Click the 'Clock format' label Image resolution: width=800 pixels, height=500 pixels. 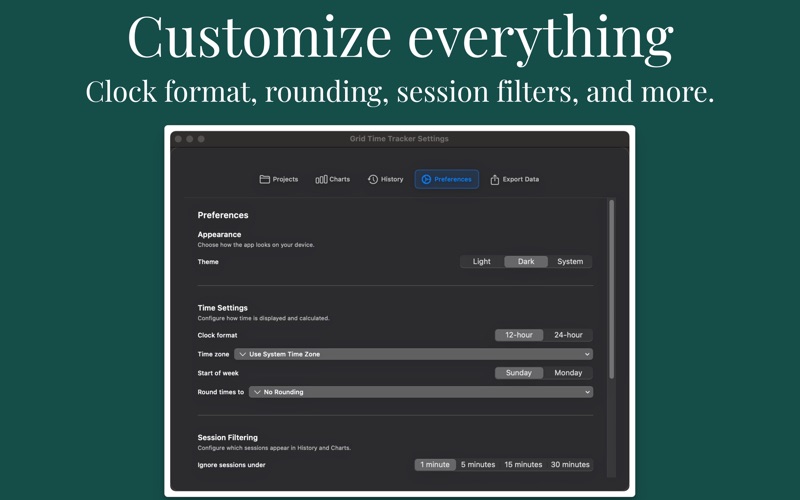coord(217,335)
